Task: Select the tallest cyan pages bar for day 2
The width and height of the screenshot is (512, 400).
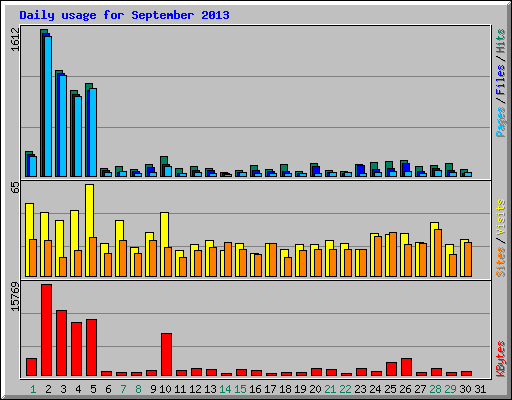Action: tap(48, 106)
